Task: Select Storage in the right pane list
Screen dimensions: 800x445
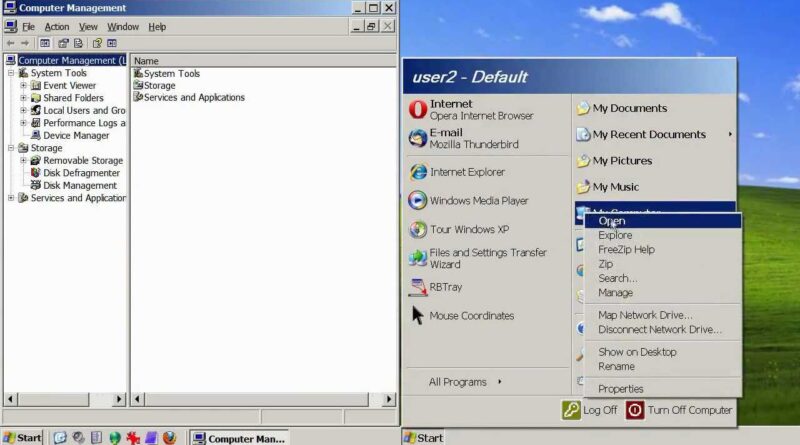Action: 155,85
